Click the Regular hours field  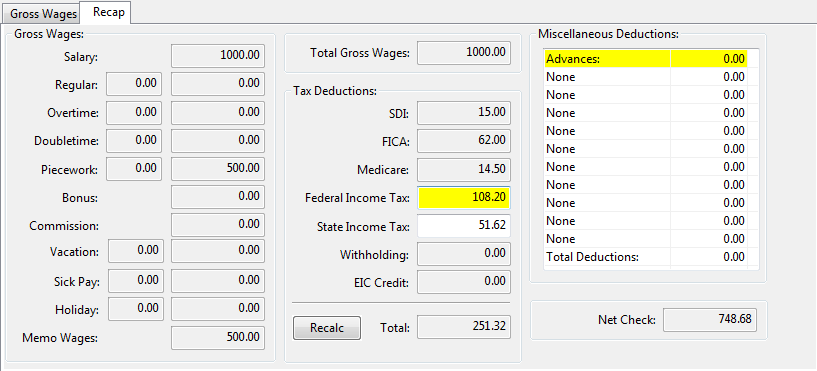coord(134,84)
